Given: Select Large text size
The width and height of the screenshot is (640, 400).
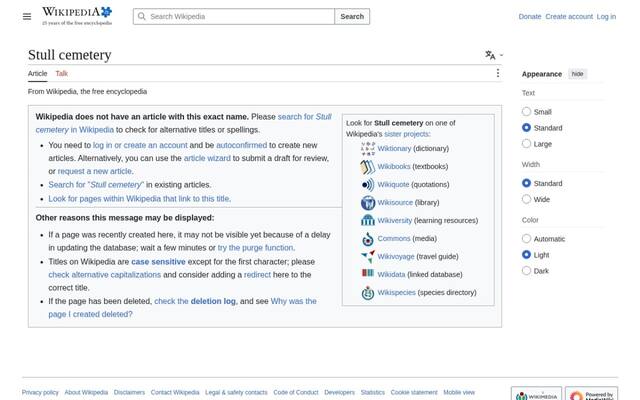Looking at the screenshot, I should 527,144.
